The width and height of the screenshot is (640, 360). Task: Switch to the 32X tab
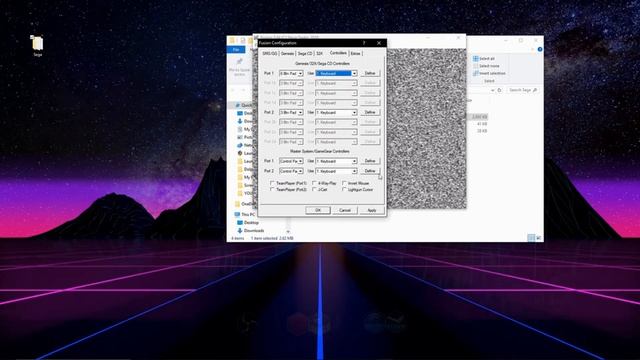(320, 53)
